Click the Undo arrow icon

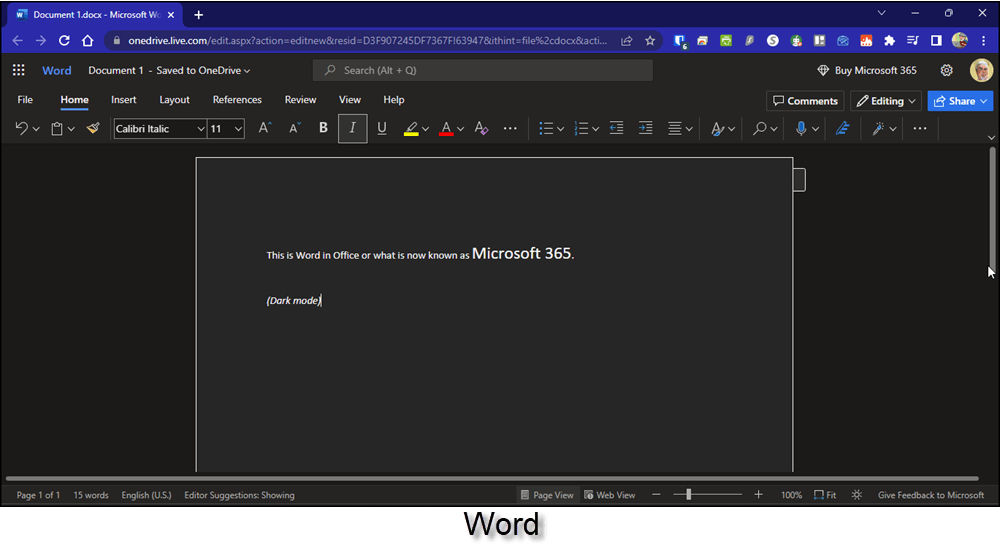click(x=21, y=128)
